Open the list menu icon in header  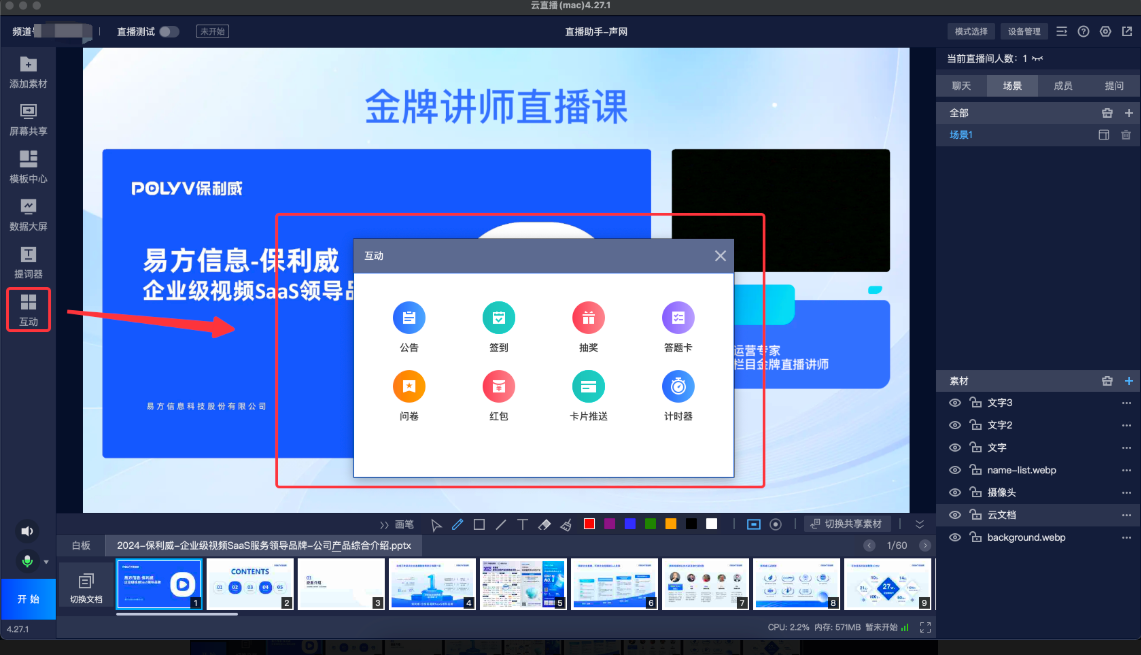click(1062, 31)
